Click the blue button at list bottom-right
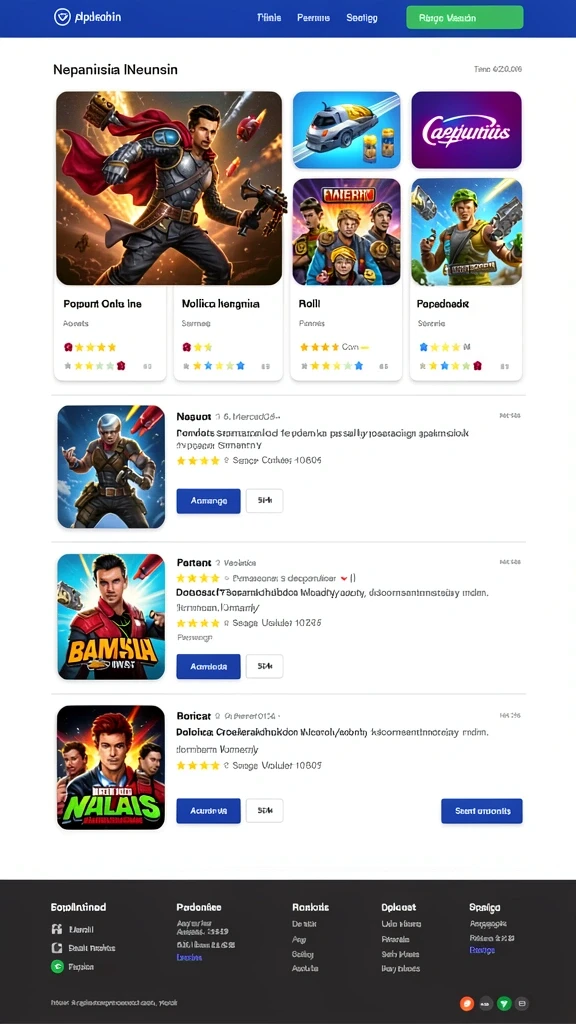This screenshot has width=576, height=1024. click(x=482, y=810)
